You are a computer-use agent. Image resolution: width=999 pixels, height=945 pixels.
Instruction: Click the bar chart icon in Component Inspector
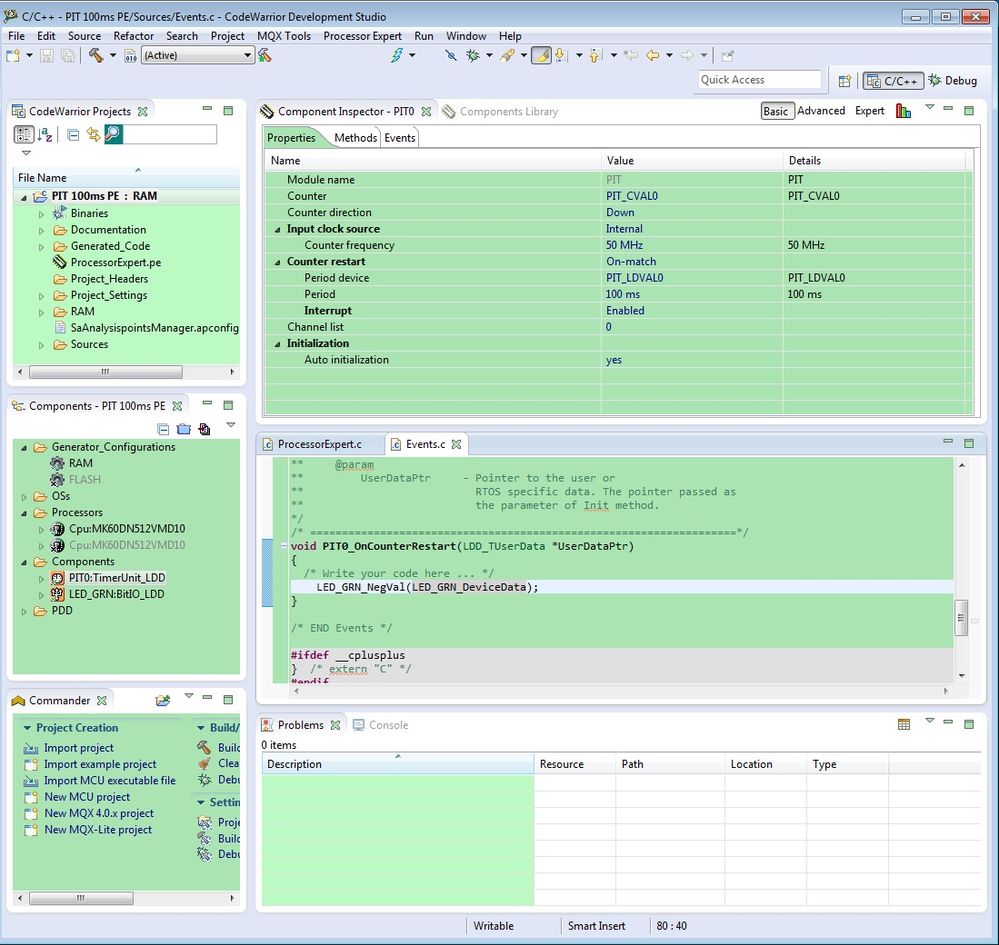coord(903,111)
